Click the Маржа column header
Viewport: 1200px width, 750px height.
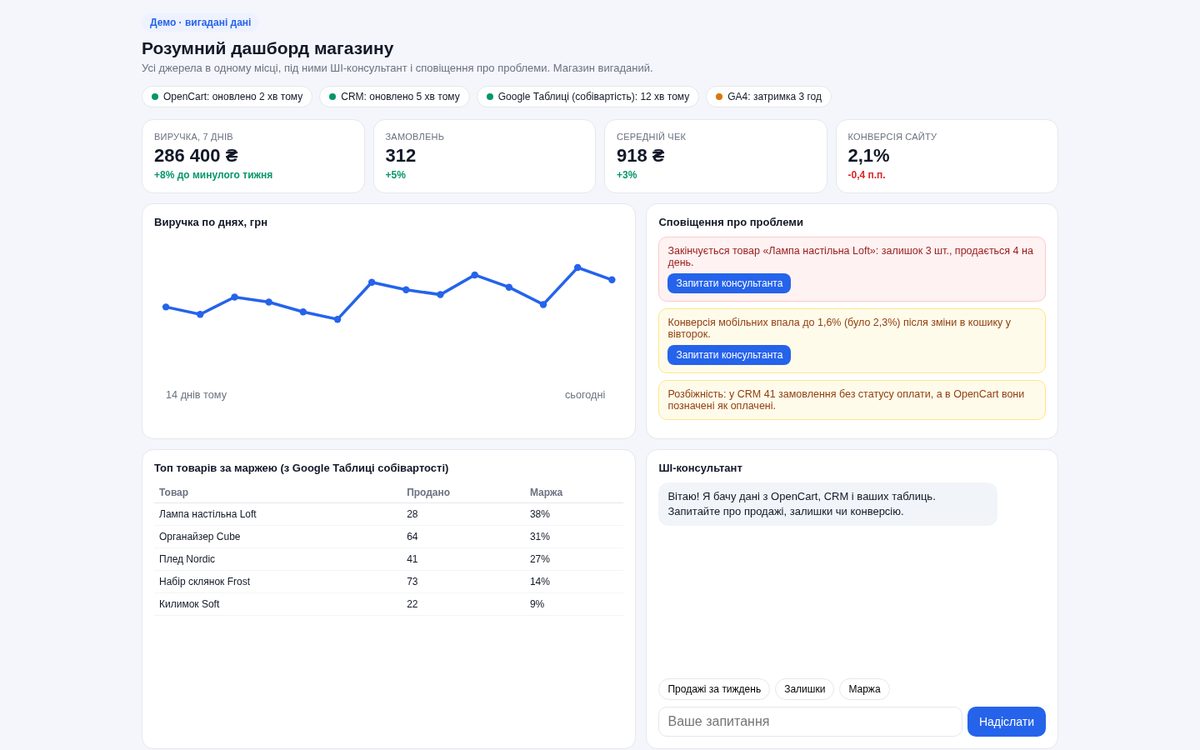546,492
